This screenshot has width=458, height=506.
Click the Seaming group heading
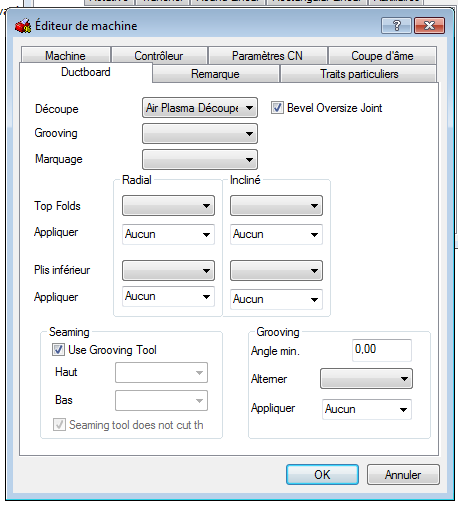pos(69,332)
